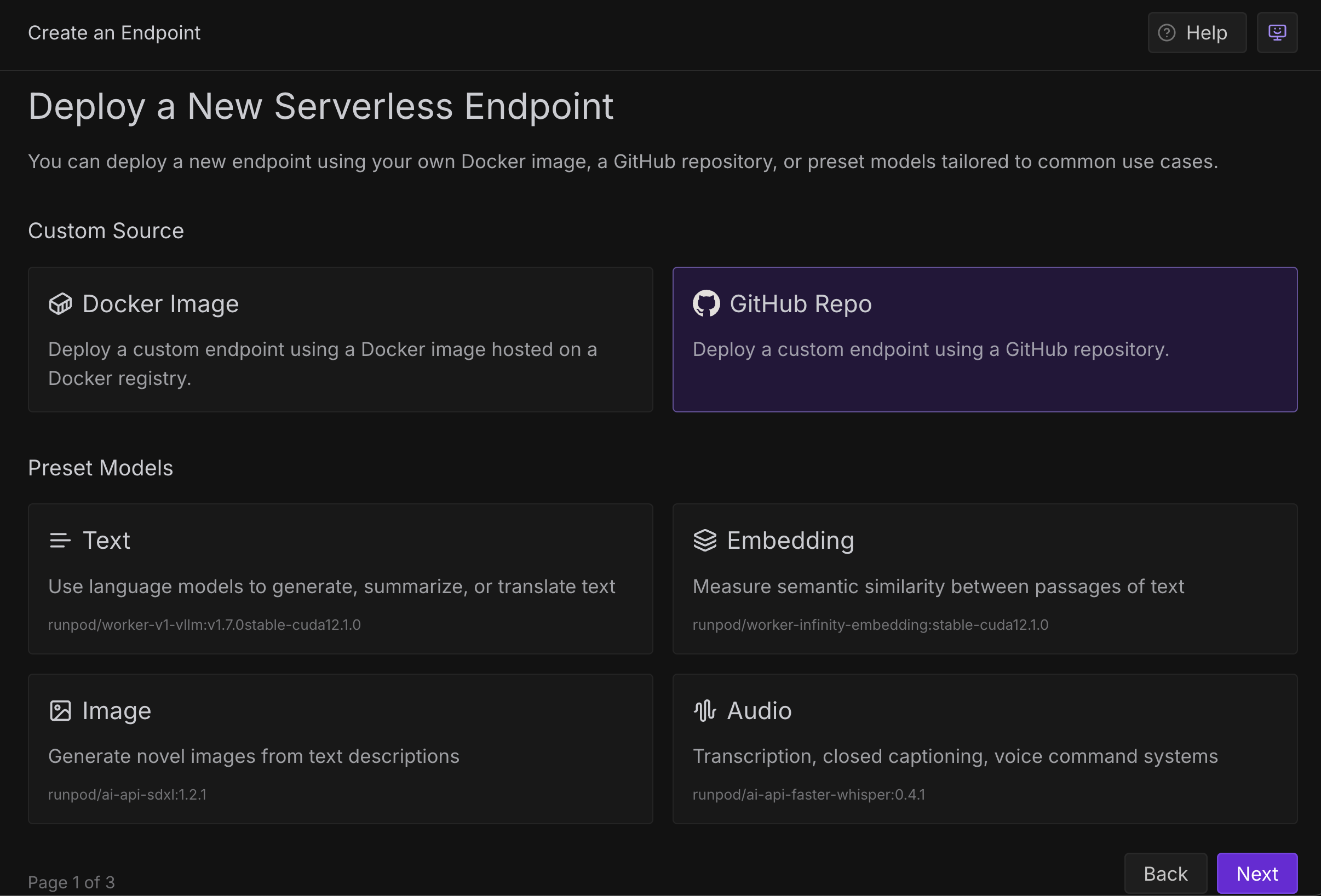Click the Audio waveform icon
This screenshot has height=896, width=1321.
click(x=705, y=711)
